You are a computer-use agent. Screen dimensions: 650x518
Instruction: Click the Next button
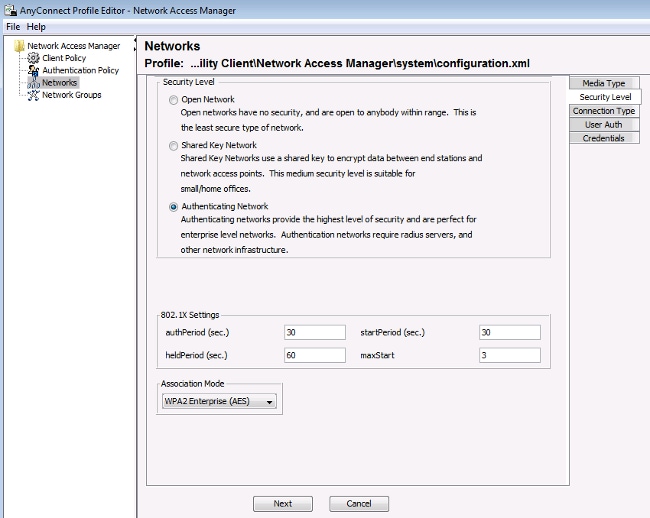[283, 503]
